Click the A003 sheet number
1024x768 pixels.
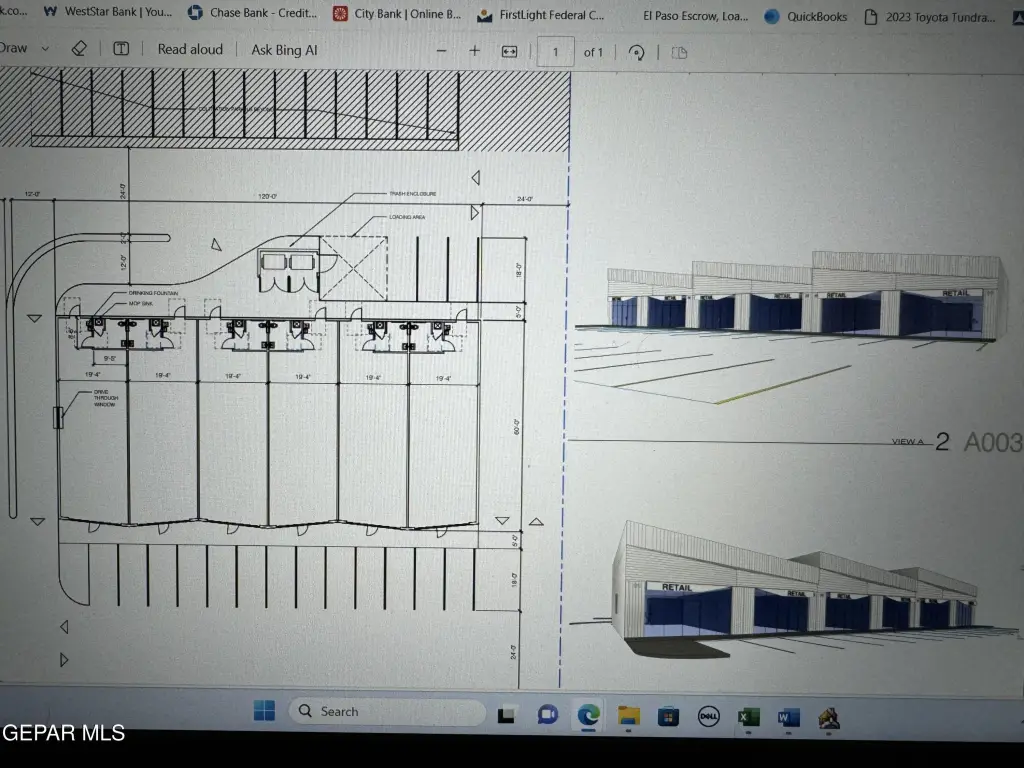(993, 442)
